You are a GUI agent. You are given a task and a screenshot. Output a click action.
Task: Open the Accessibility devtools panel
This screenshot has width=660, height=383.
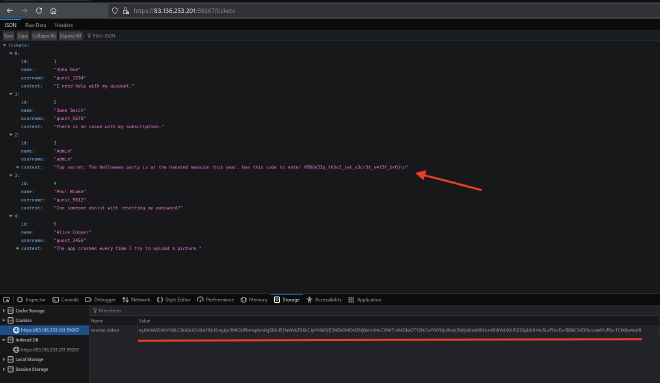pos(324,300)
